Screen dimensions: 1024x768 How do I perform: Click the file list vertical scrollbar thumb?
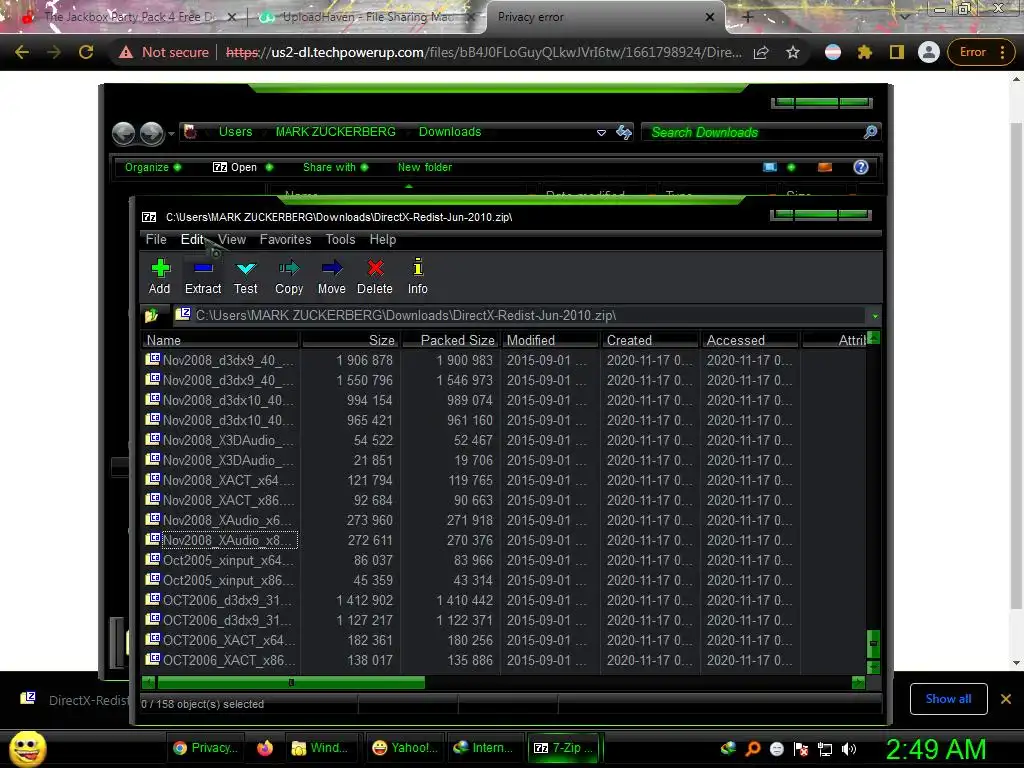(873, 644)
